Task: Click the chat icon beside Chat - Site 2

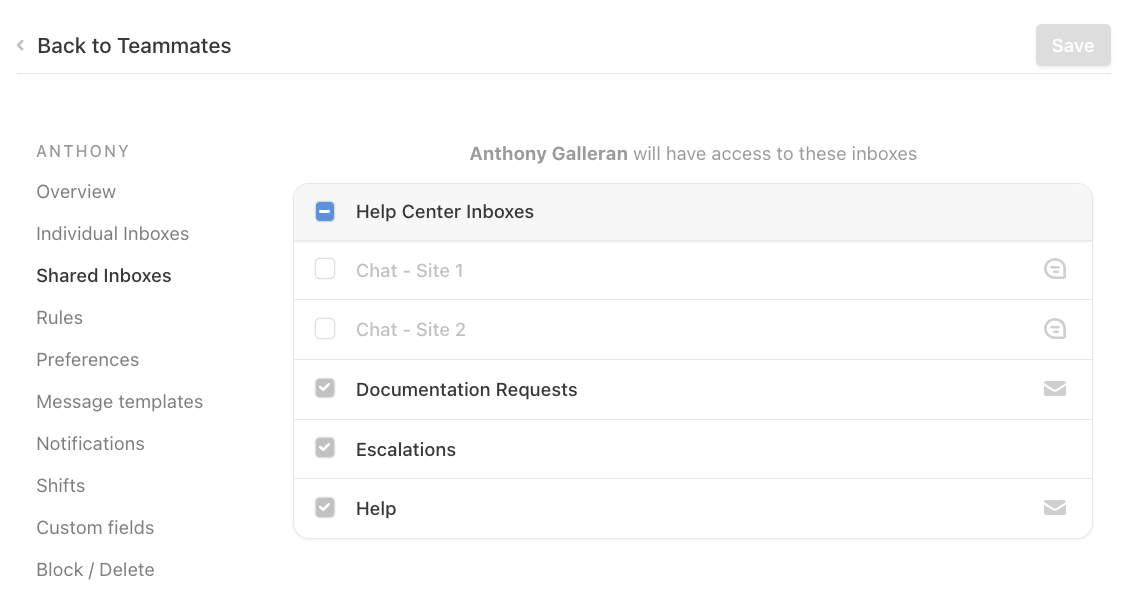Action: coord(1055,329)
